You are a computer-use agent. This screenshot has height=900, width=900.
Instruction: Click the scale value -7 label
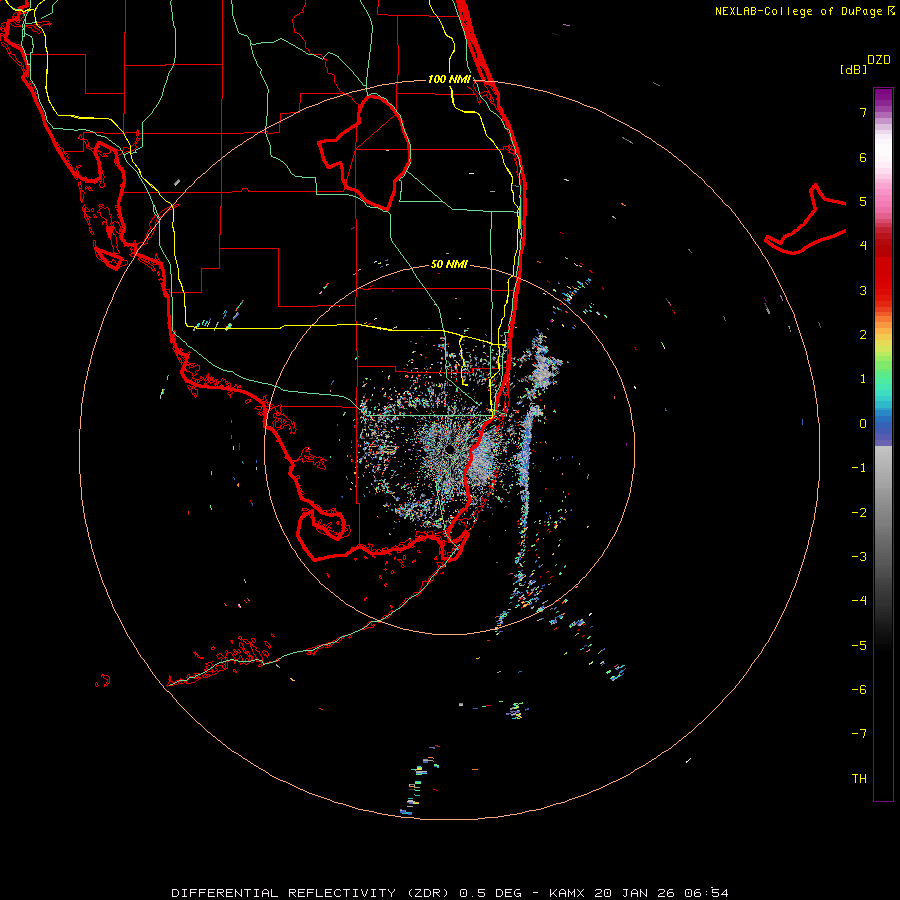click(859, 734)
